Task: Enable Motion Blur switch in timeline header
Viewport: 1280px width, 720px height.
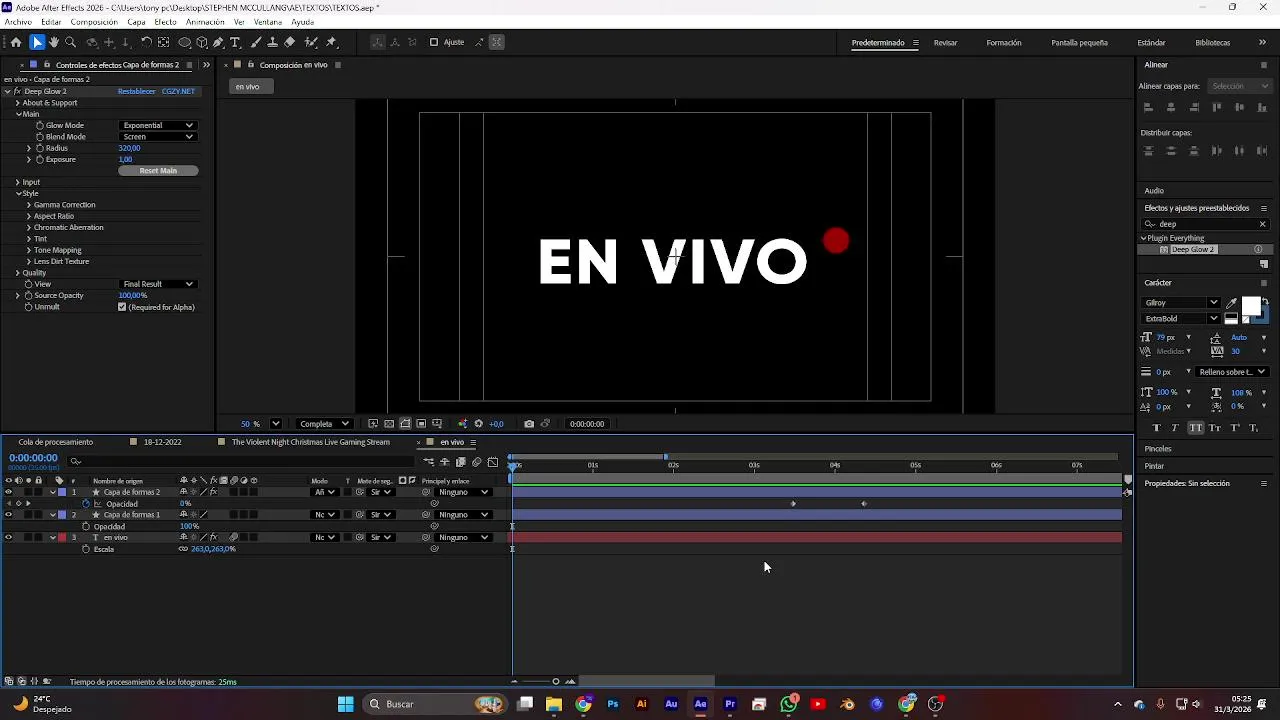Action: pyautogui.click(x=477, y=462)
